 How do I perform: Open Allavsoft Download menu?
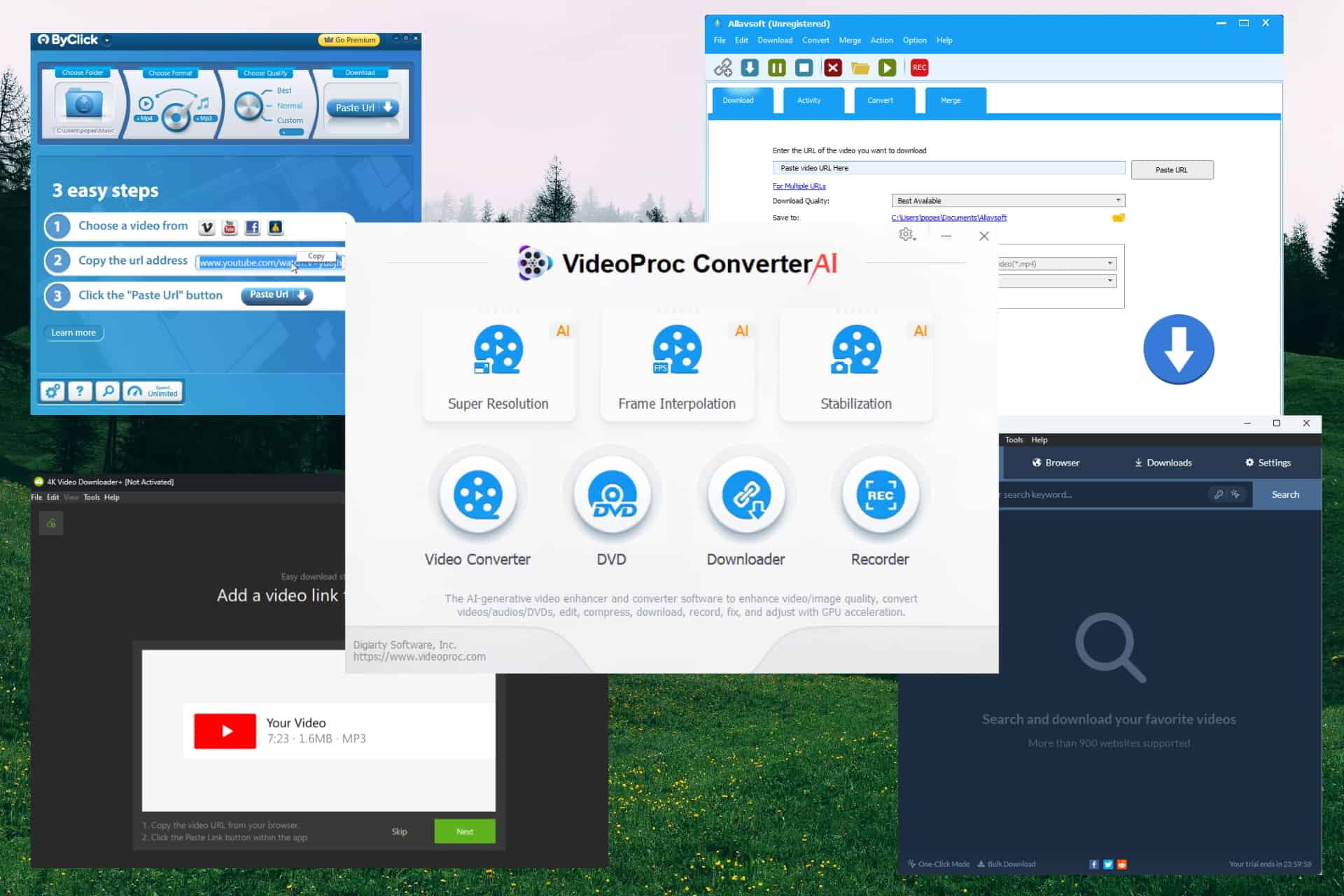(x=775, y=41)
